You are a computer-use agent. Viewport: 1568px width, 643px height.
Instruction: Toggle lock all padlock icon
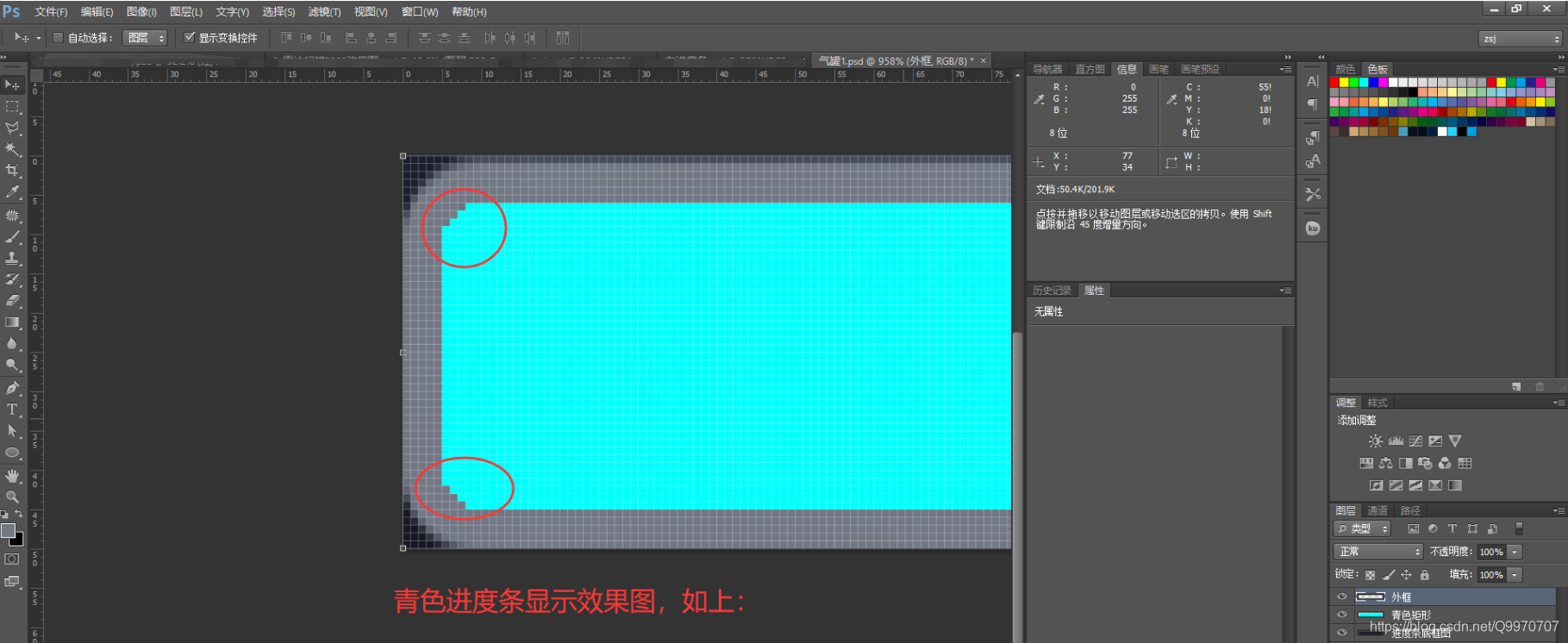coord(1425,575)
